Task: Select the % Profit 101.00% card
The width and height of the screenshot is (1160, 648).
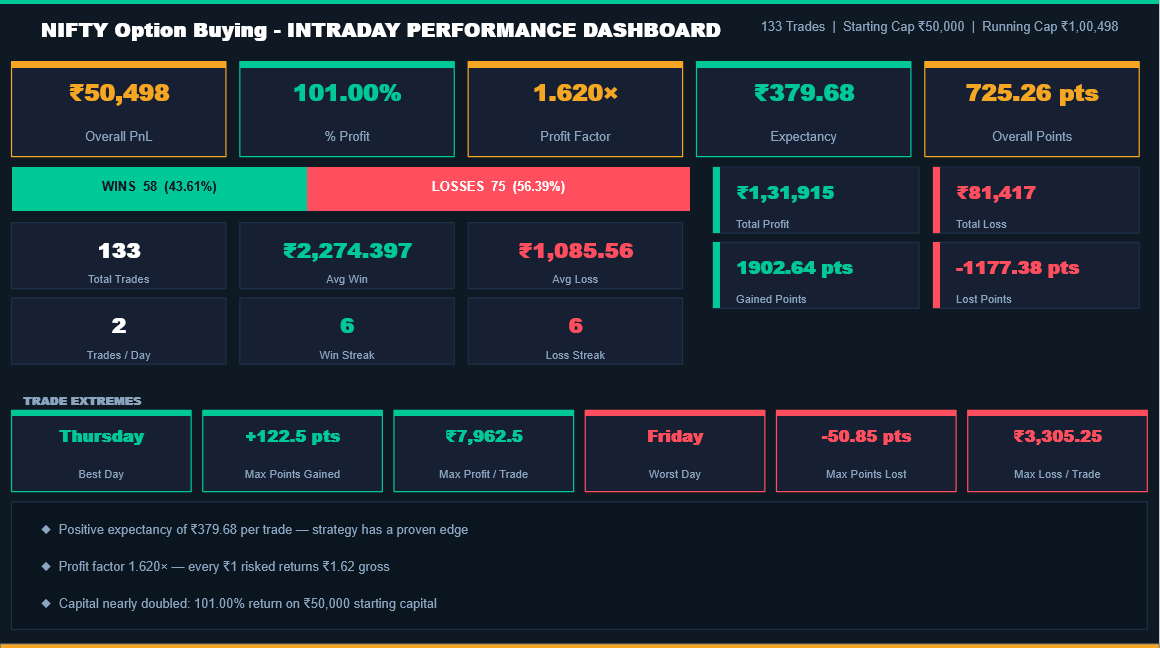Action: coord(347,109)
